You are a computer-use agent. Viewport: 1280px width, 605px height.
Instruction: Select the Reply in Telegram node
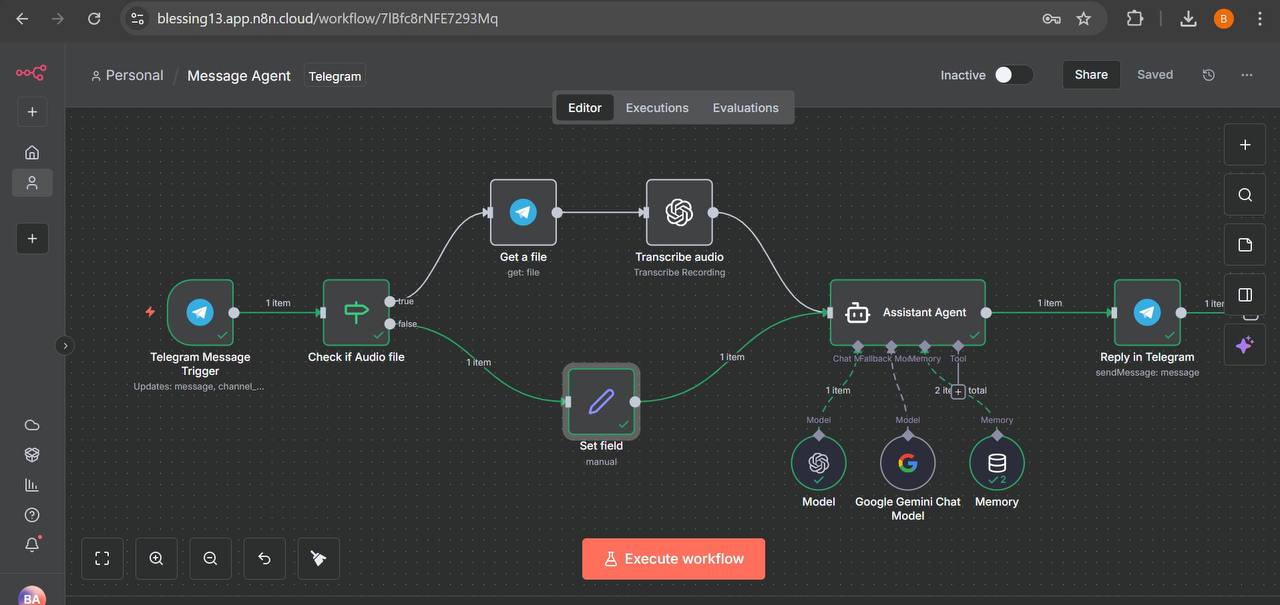(x=1147, y=312)
